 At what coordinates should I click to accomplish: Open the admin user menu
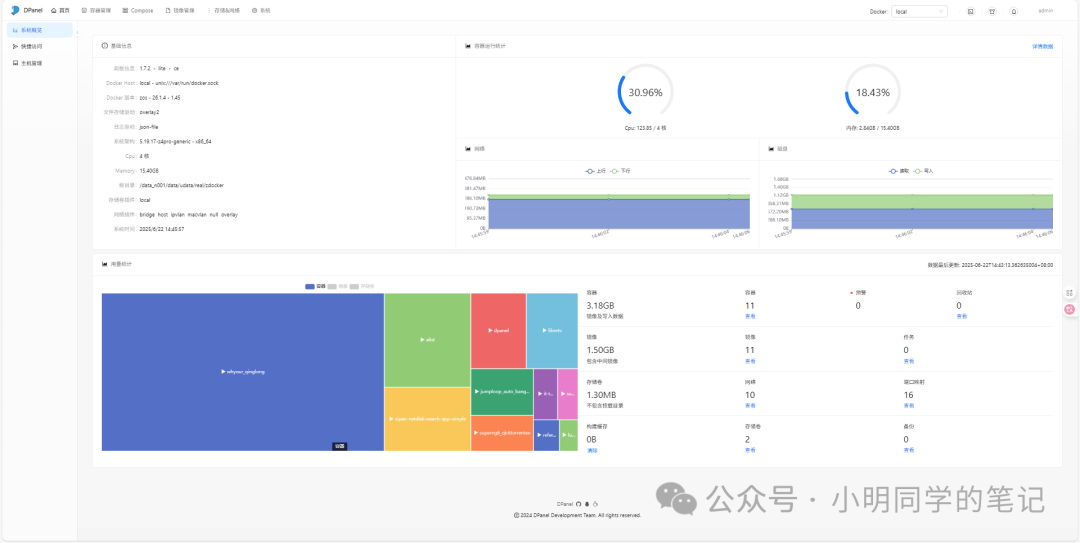[x=1045, y=11]
